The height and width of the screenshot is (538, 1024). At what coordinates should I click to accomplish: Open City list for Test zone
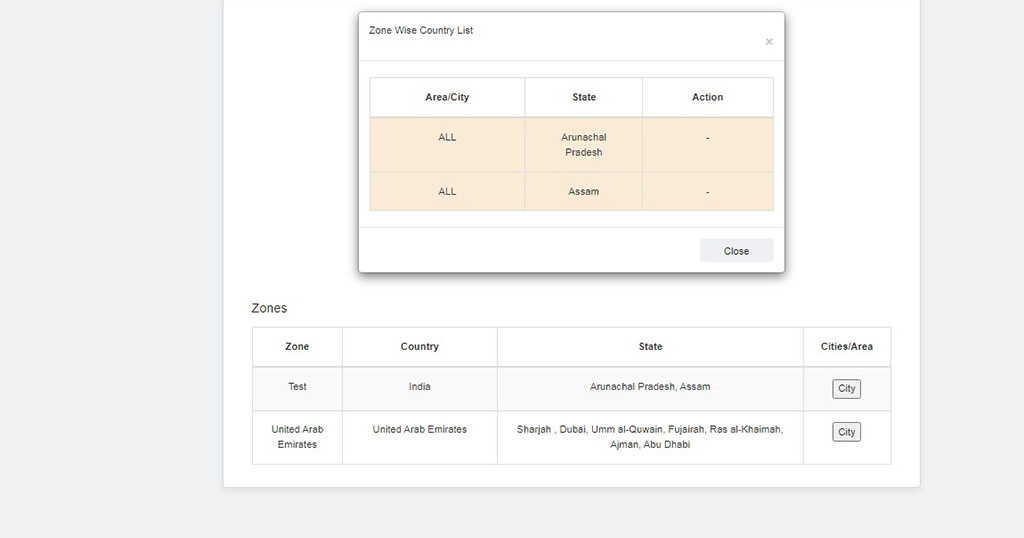click(846, 388)
